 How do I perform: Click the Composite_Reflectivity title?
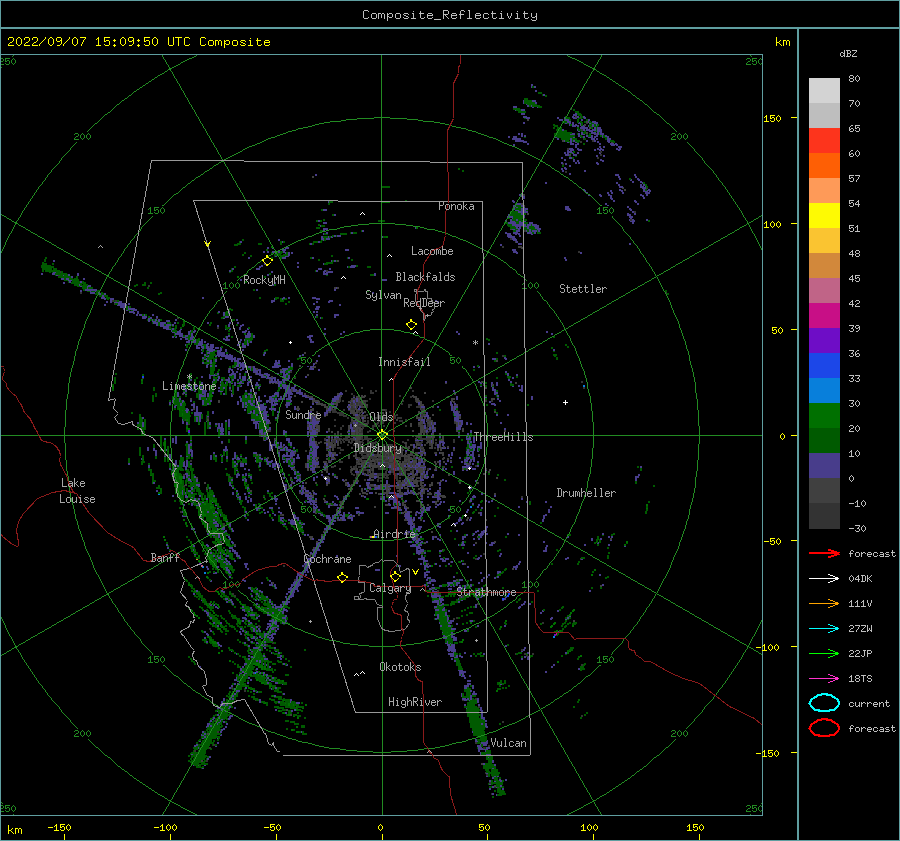coord(450,15)
